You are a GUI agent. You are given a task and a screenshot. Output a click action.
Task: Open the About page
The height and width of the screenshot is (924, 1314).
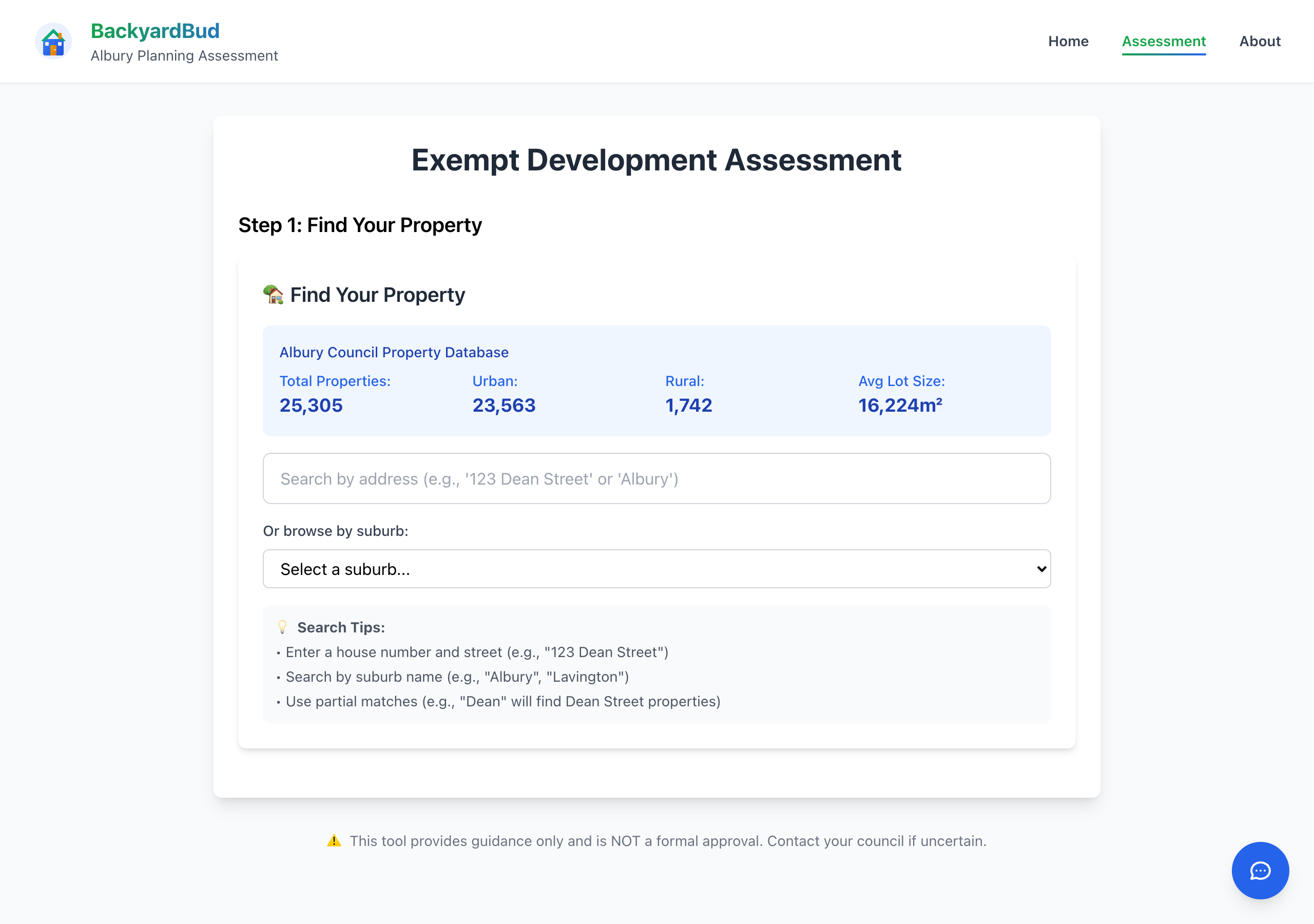click(x=1260, y=41)
